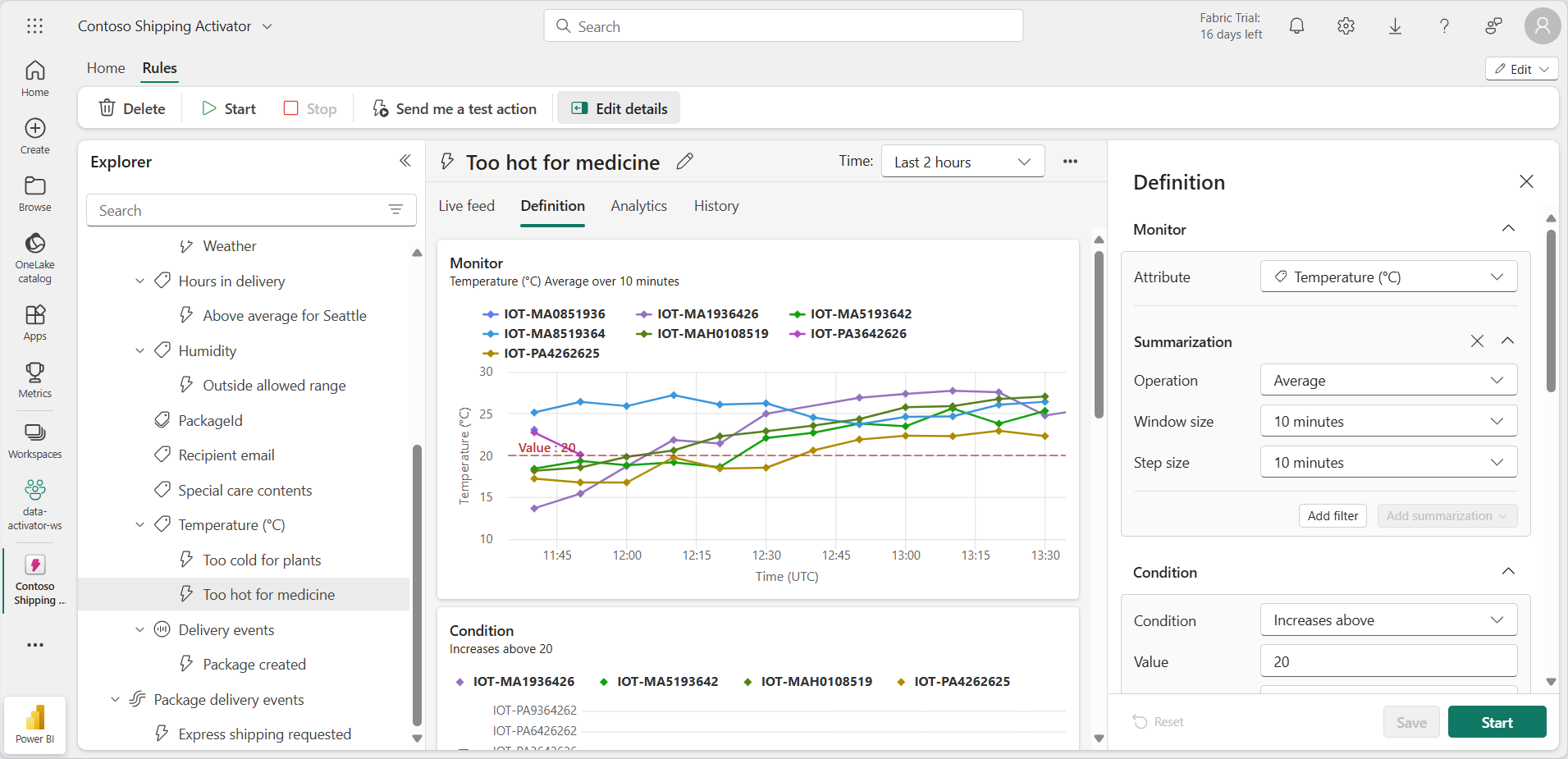Collapse the Delivery events tree node
This screenshot has height=759, width=1568.
tap(139, 629)
